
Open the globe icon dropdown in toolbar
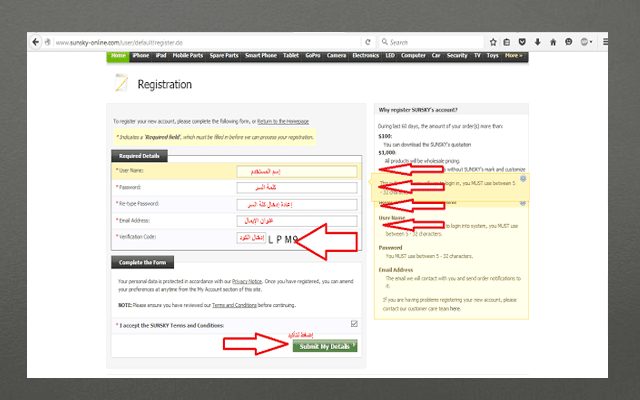(586, 42)
